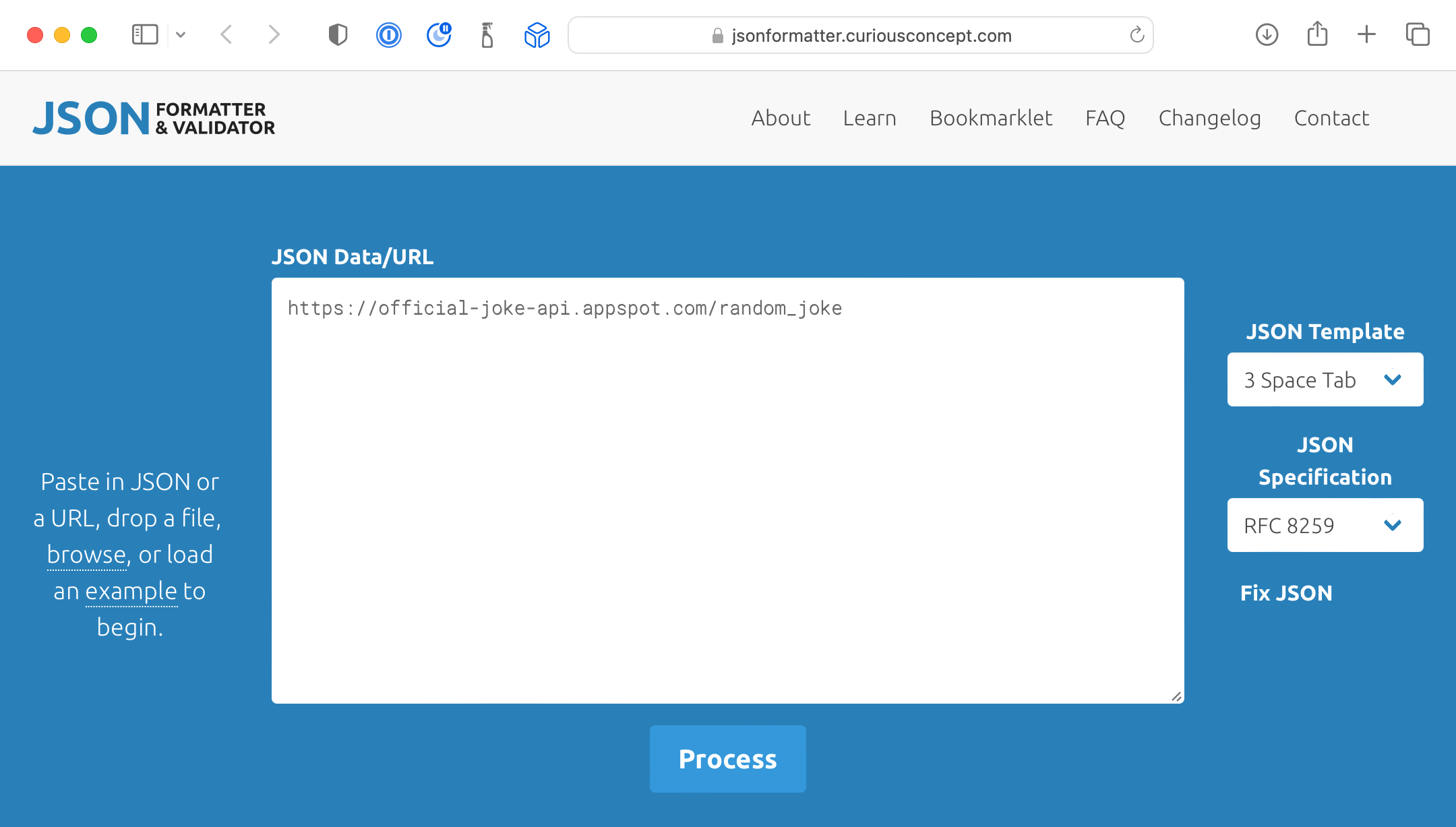Viewport: 1456px width, 827px height.
Task: Click the blue cube extension icon
Action: coord(537,34)
